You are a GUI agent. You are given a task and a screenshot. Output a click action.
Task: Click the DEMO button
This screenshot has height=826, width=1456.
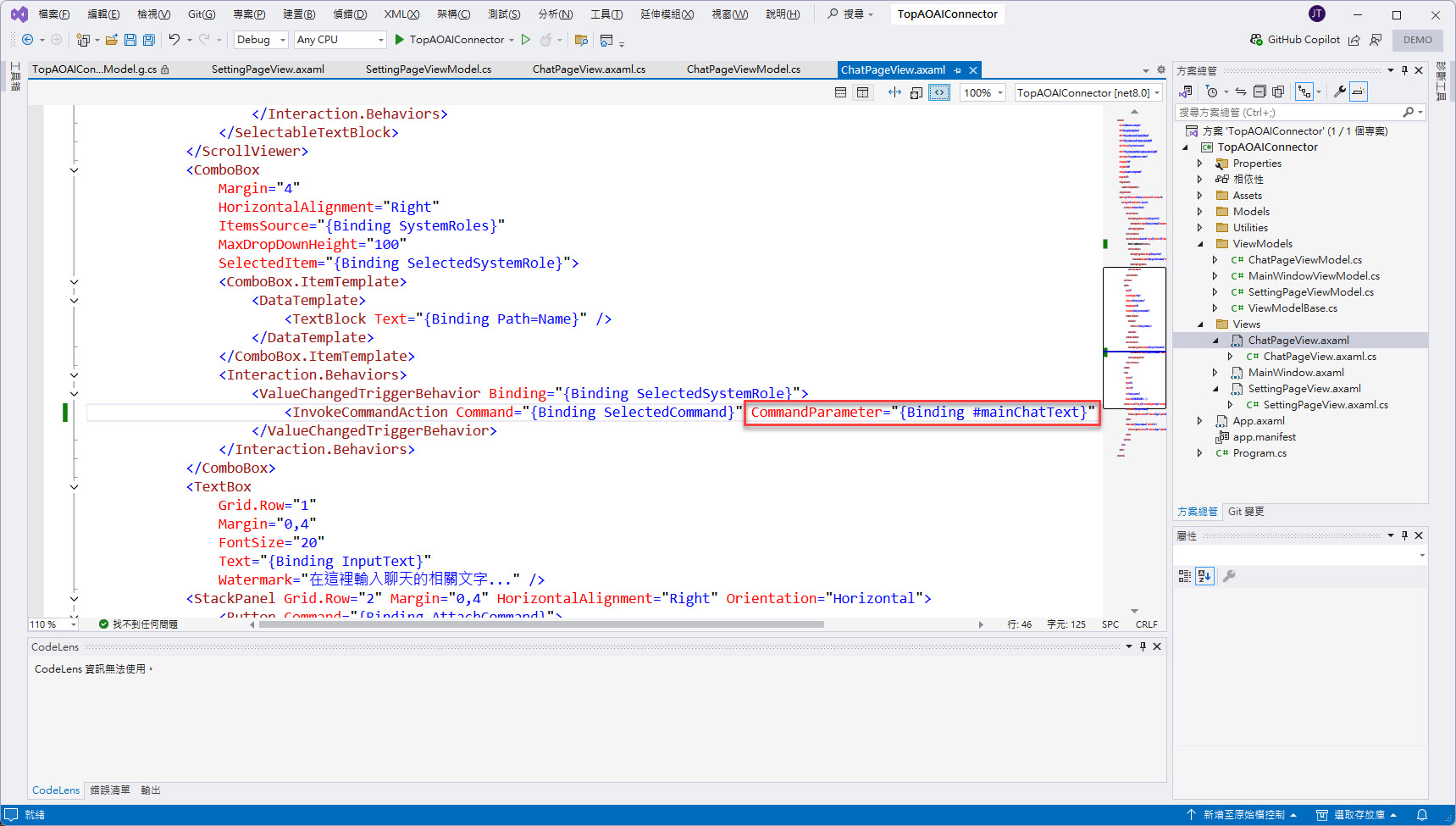pyautogui.click(x=1418, y=40)
